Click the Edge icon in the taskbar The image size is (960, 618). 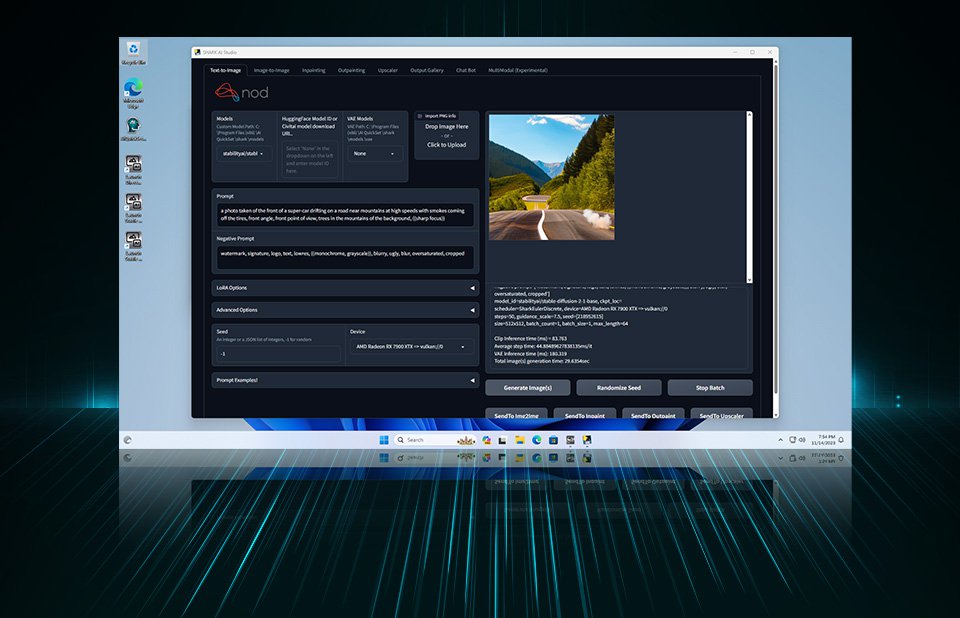coord(536,440)
